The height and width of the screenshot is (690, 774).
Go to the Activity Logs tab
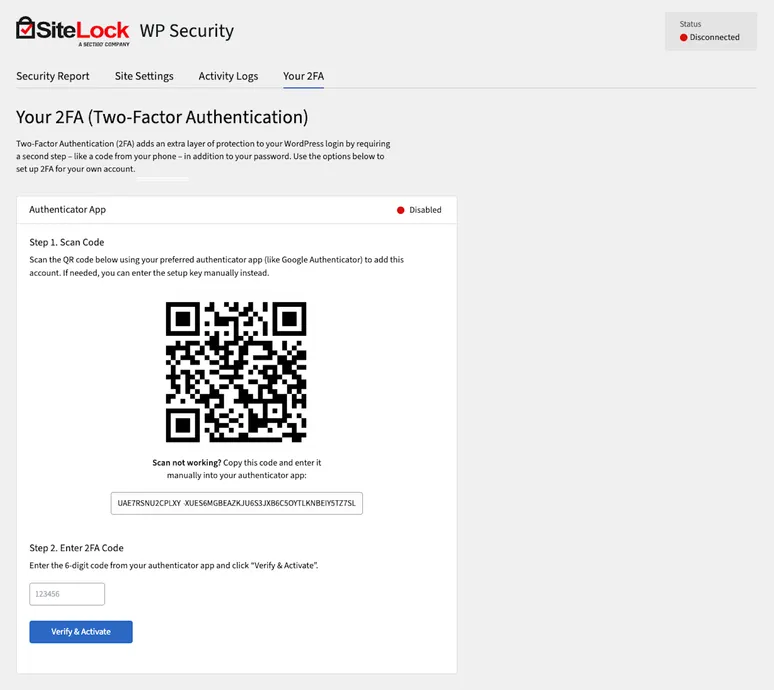(x=228, y=76)
